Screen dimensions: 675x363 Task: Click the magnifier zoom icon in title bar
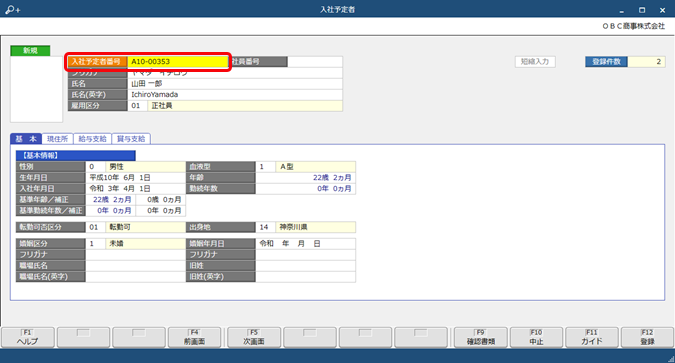(12, 9)
